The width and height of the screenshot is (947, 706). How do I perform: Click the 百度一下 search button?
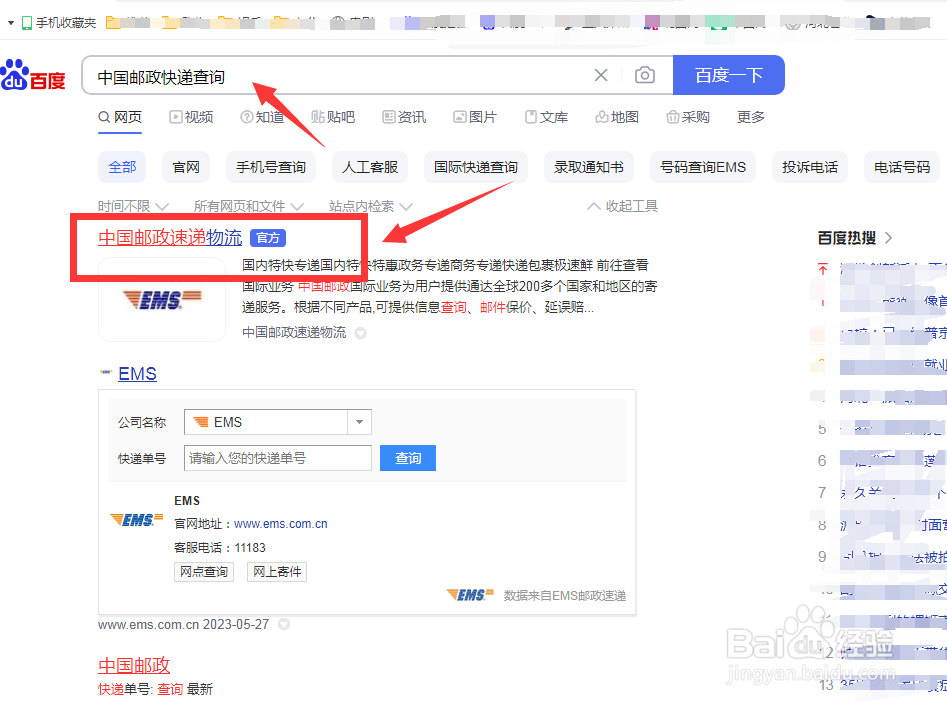coord(728,75)
